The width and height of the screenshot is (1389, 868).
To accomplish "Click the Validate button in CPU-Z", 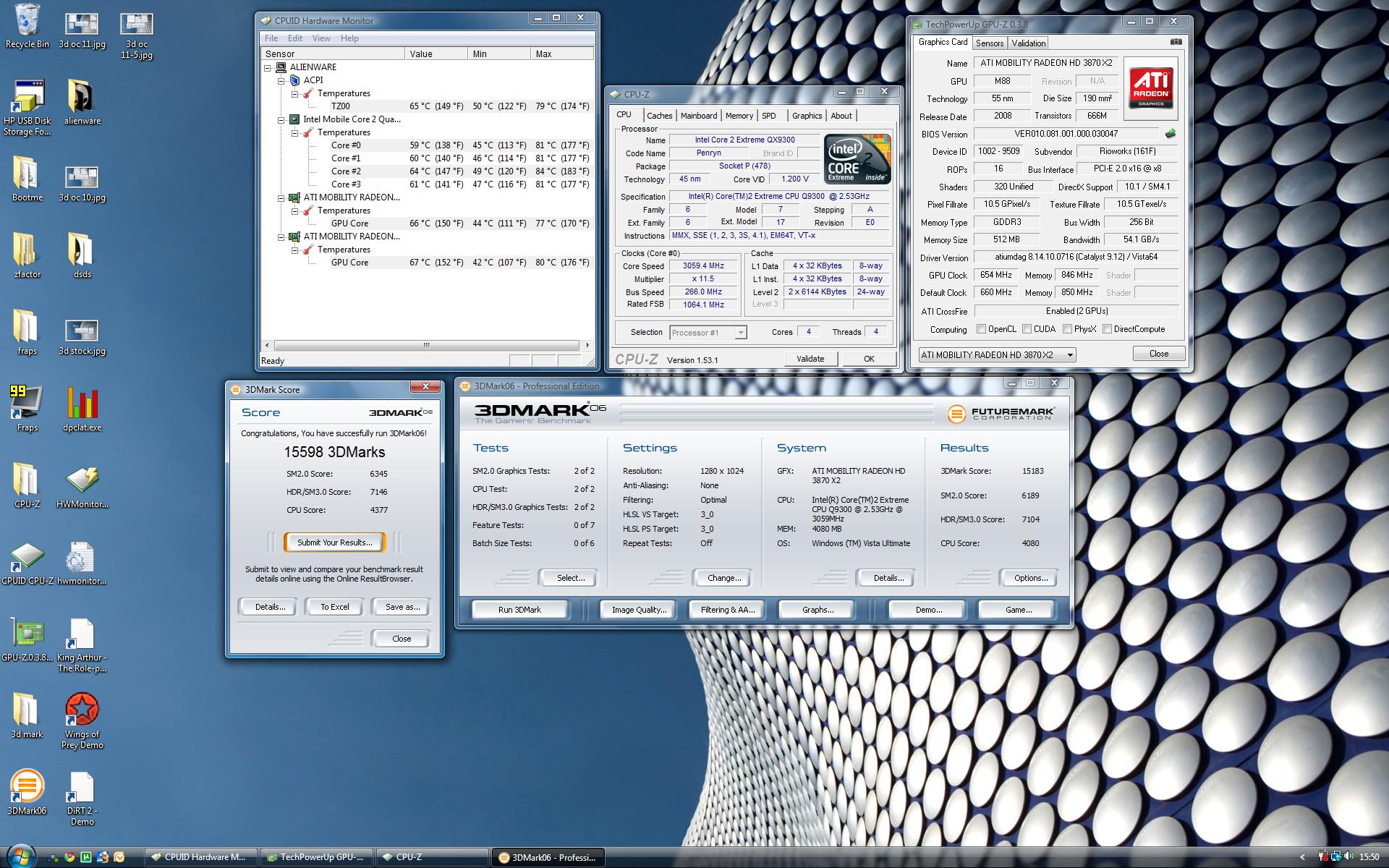I will 810,359.
